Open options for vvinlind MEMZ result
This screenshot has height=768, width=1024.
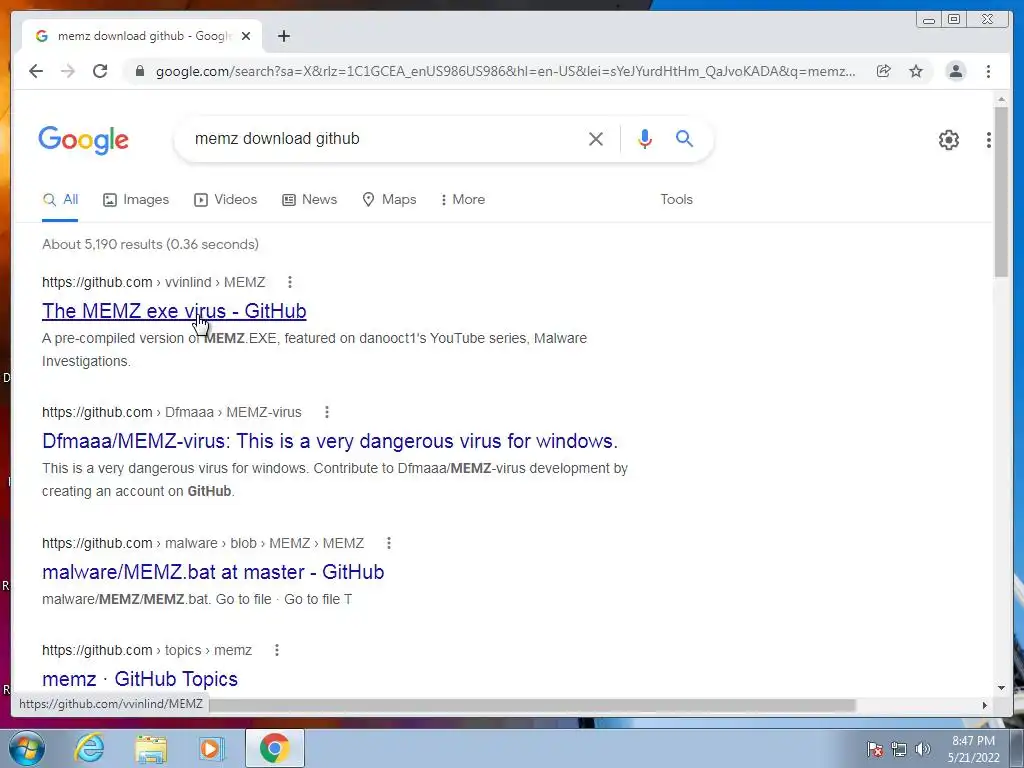[289, 282]
